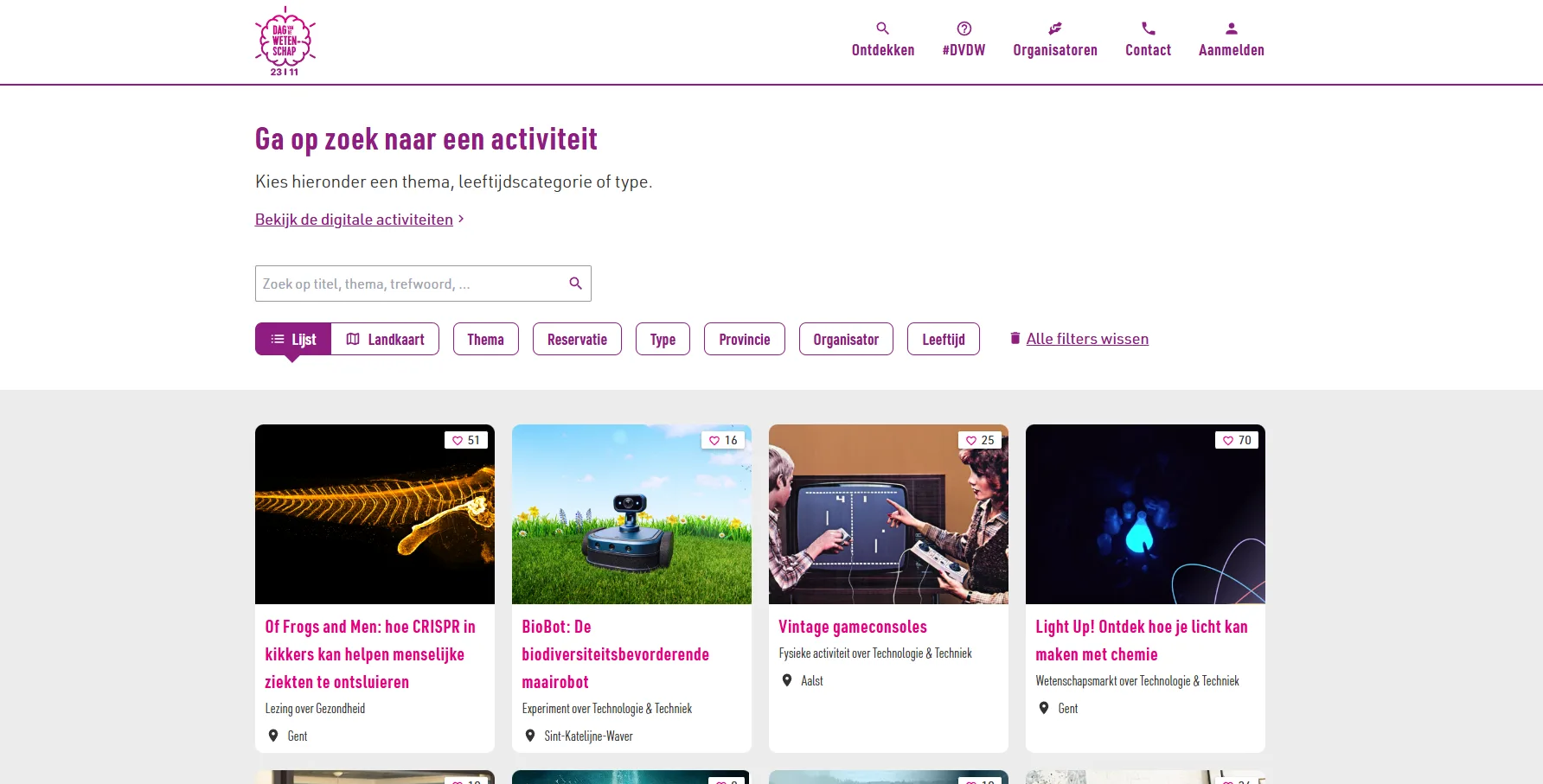
Task: Open the Leeftijd filter dropdown
Action: 943,339
